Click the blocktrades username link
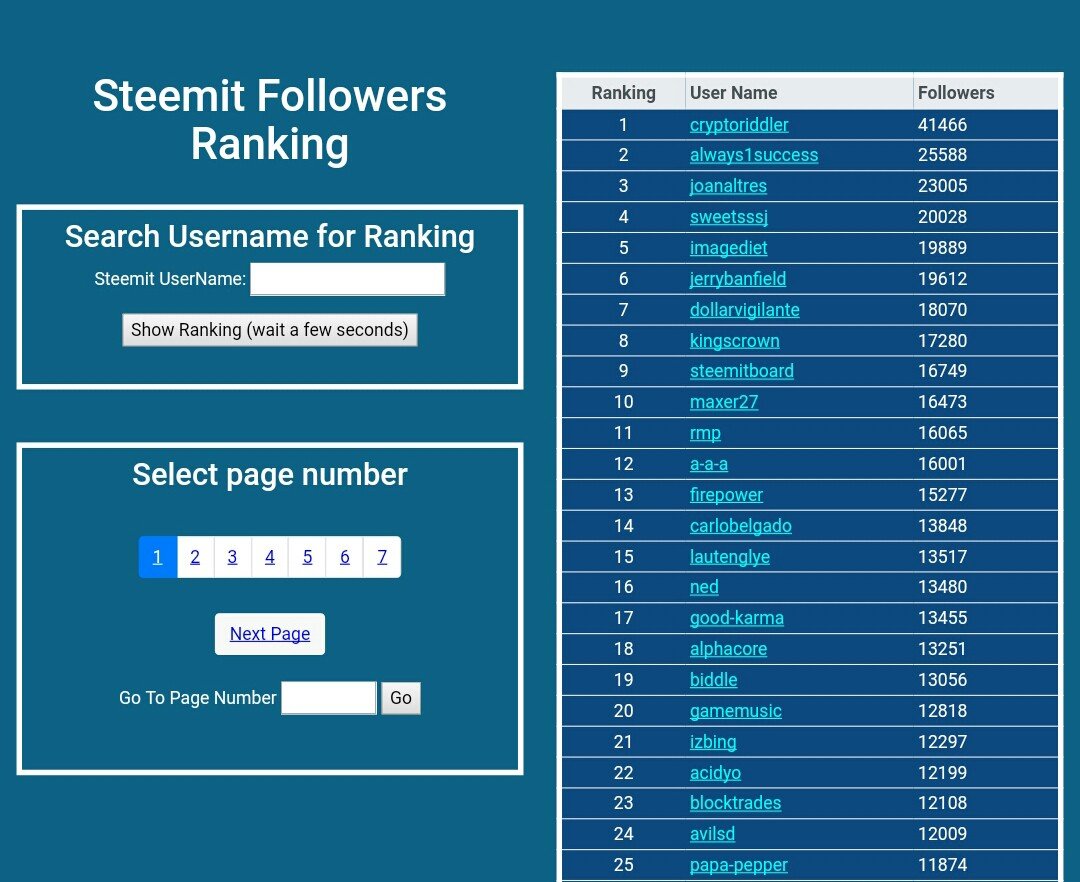Image resolution: width=1080 pixels, height=882 pixels. click(736, 803)
